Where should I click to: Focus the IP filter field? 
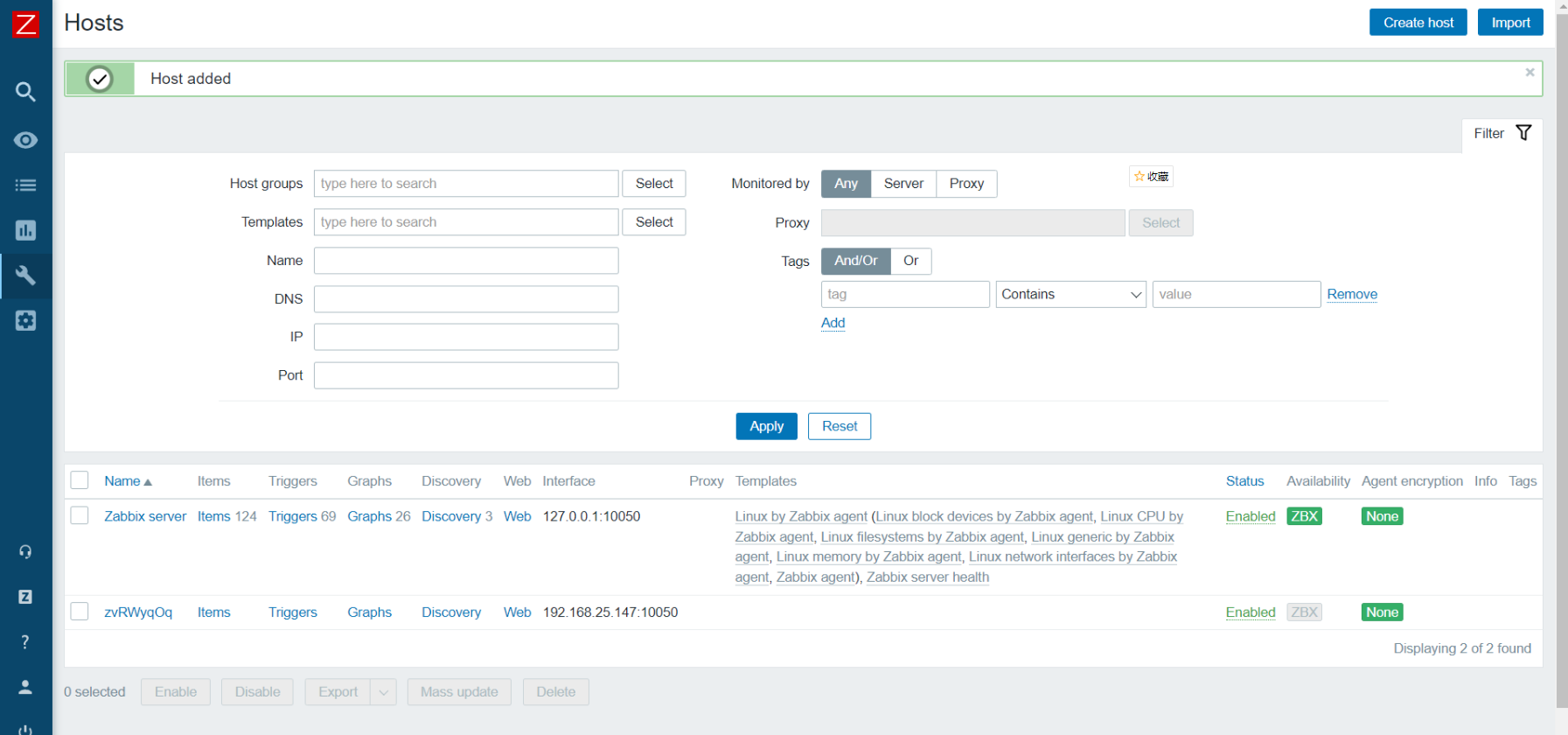click(466, 337)
